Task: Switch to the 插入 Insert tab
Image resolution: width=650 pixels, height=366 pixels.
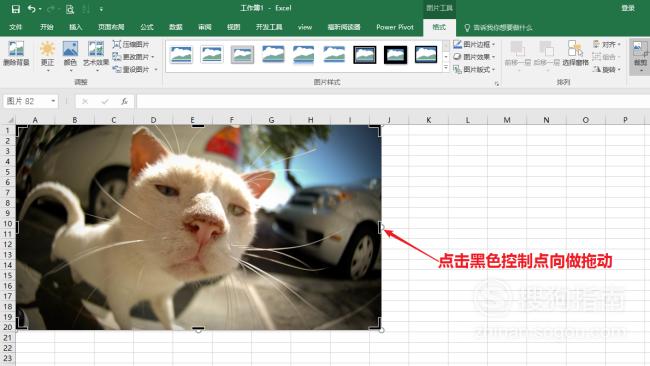Action: point(75,27)
